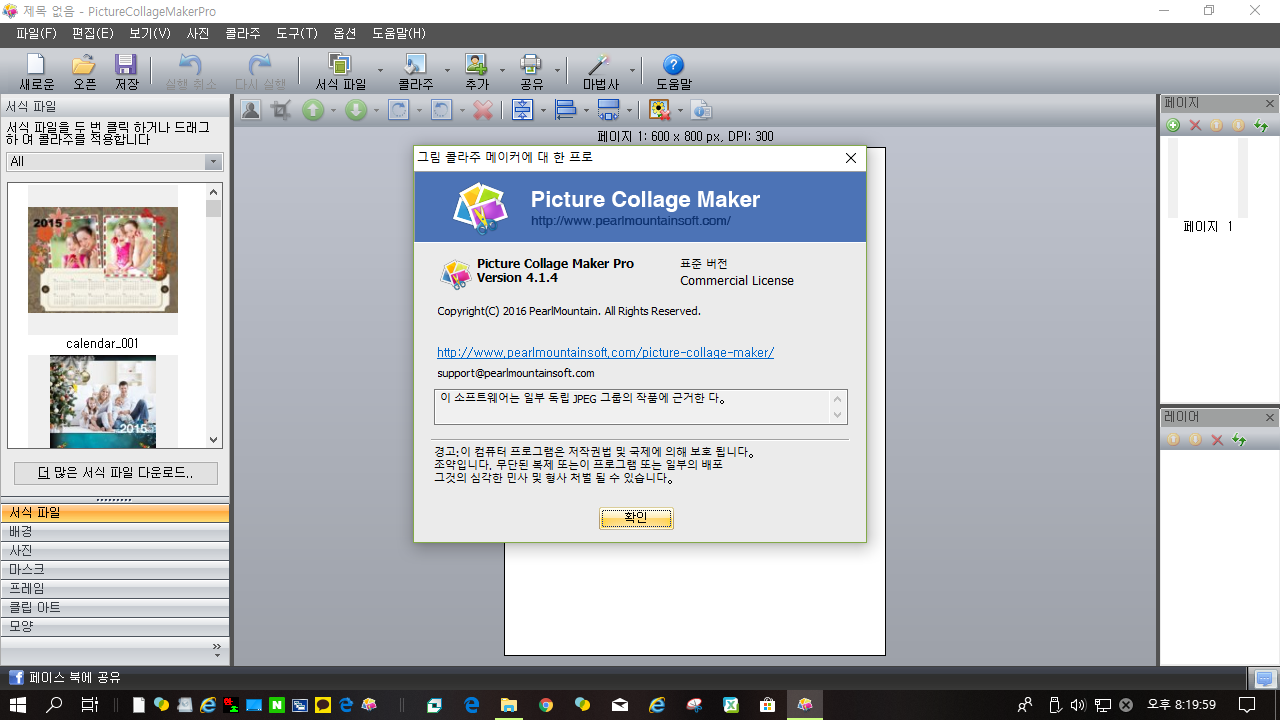This screenshot has width=1280, height=720.
Task: Open the 도구(T) menu
Action: pos(297,34)
